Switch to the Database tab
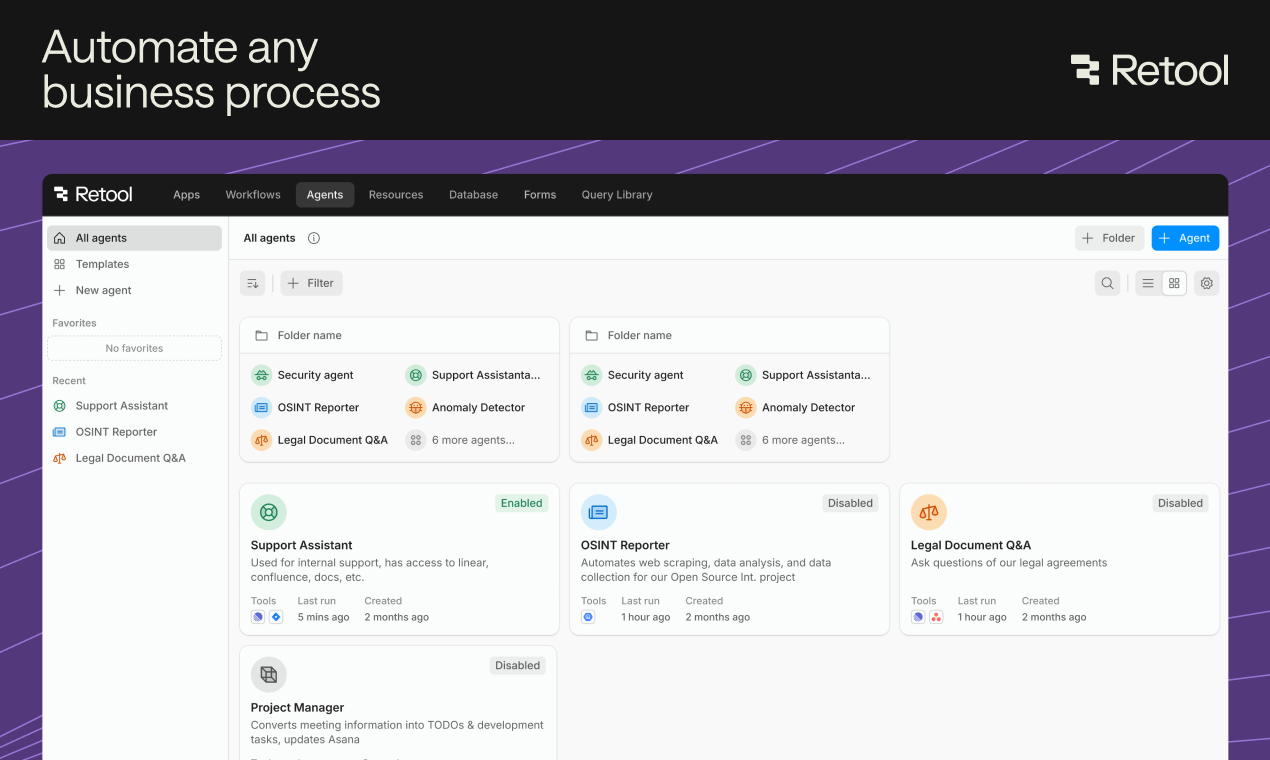This screenshot has width=1270, height=760. 473,195
